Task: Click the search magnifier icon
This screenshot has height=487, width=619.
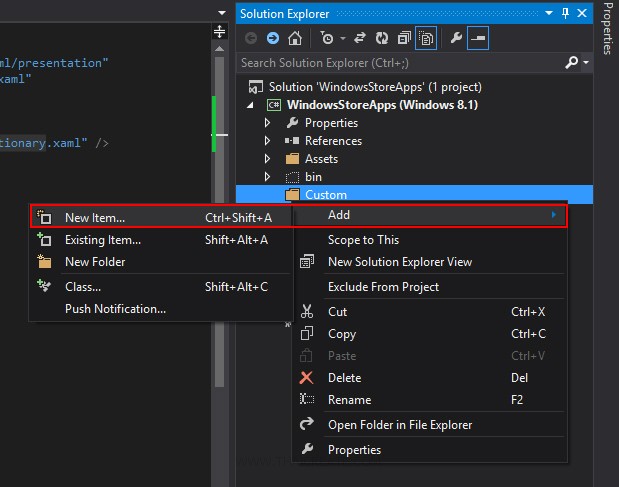Action: 572,62
